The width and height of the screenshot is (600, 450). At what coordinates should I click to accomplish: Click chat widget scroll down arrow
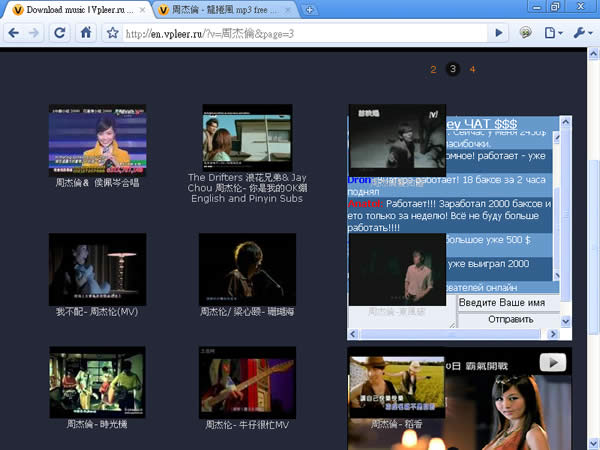[566, 322]
